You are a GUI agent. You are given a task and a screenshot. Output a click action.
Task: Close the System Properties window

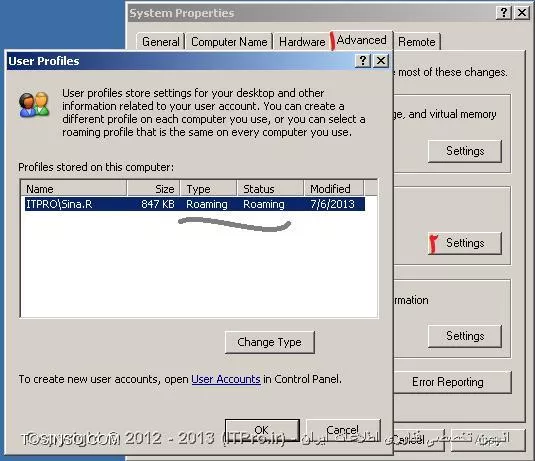tap(522, 13)
